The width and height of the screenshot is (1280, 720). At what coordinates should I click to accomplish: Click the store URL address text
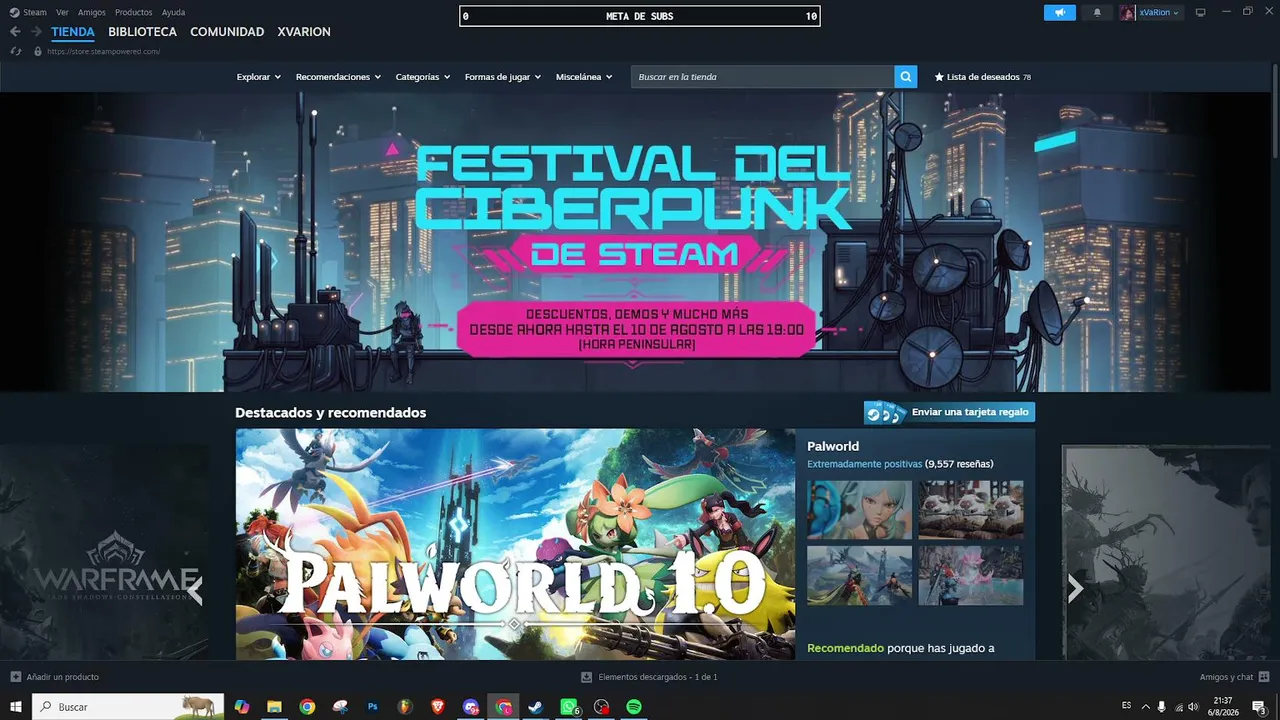click(104, 51)
